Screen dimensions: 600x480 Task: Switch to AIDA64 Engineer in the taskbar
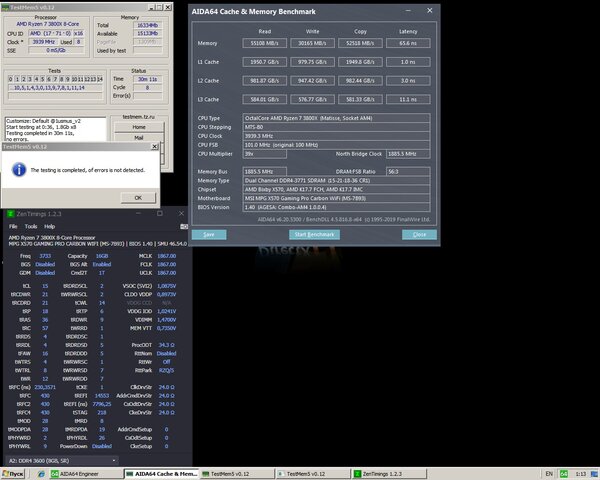pyautogui.click(x=86, y=474)
